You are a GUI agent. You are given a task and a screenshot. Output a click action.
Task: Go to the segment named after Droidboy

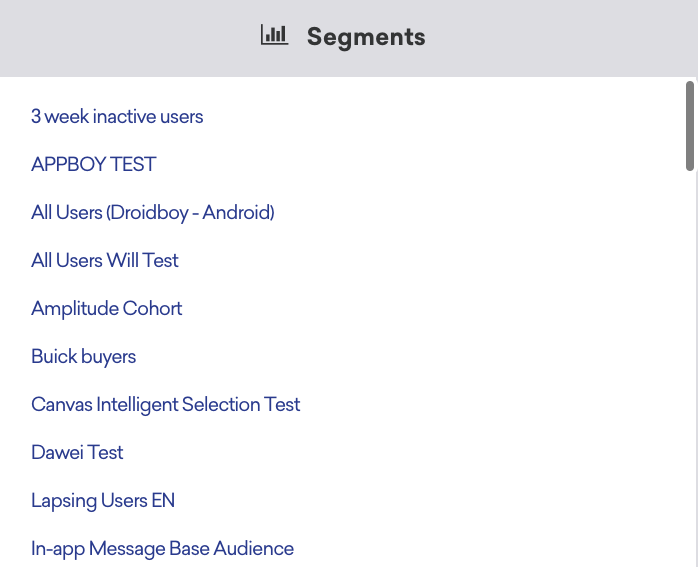click(x=152, y=213)
